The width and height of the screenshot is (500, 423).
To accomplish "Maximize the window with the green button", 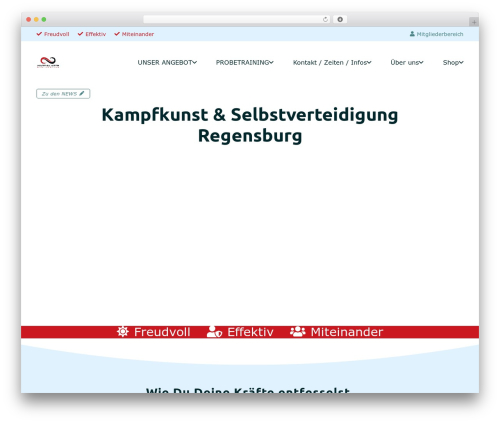I will pyautogui.click(x=44, y=19).
